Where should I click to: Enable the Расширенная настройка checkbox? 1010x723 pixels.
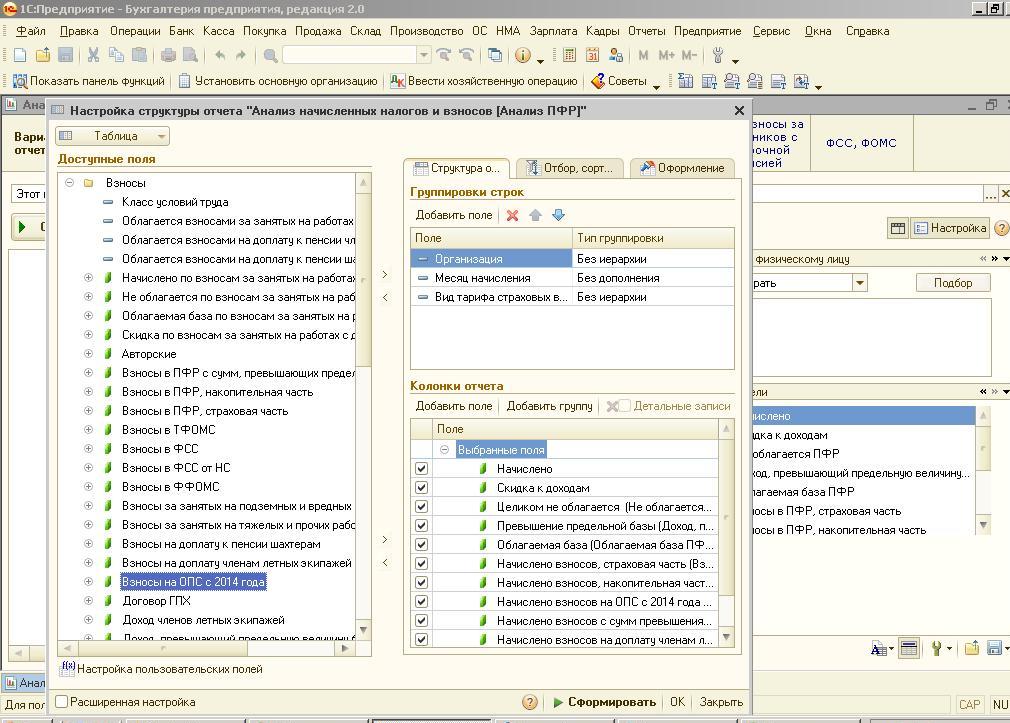click(62, 702)
